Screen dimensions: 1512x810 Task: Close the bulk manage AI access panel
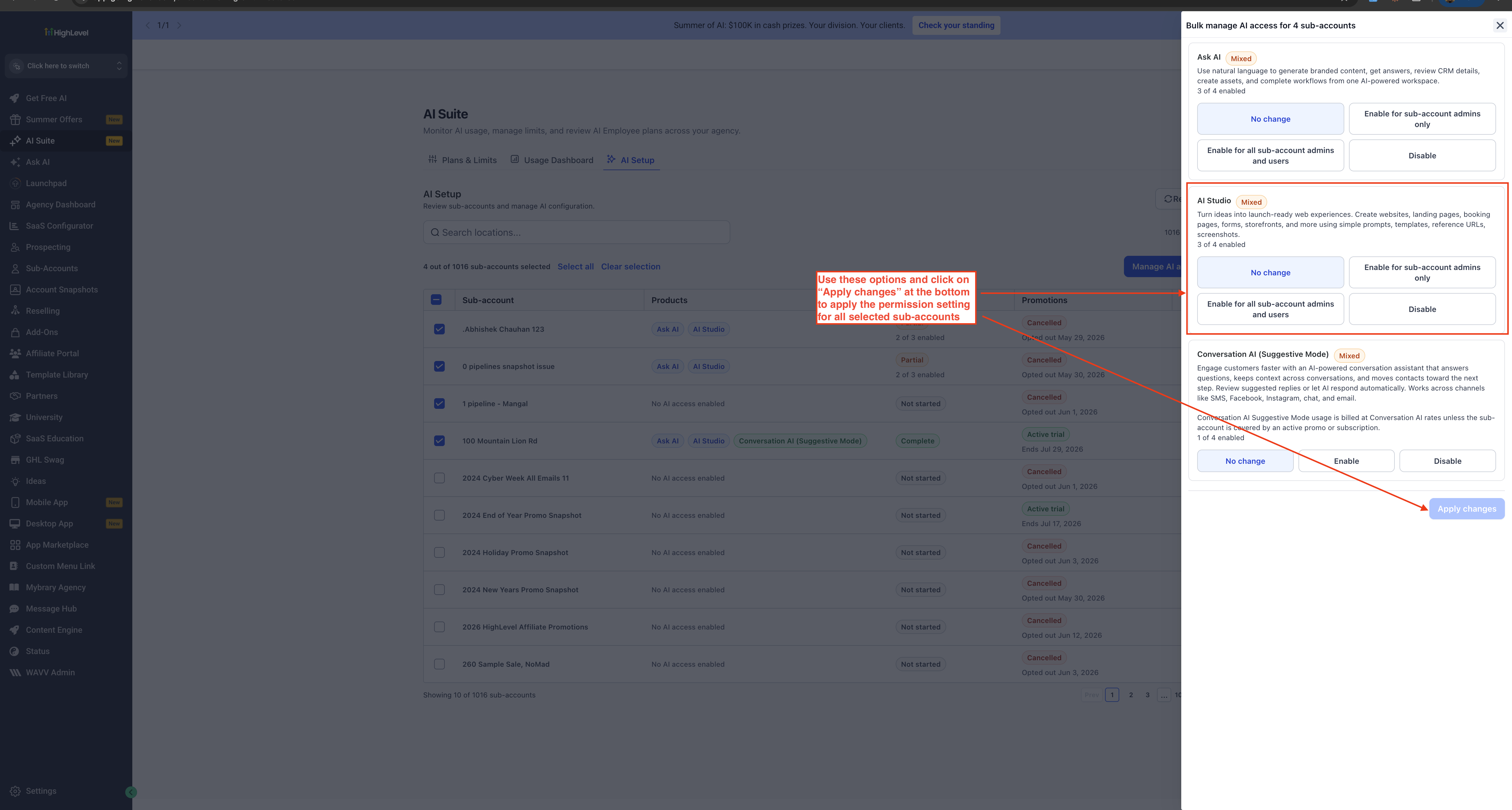(x=1500, y=25)
